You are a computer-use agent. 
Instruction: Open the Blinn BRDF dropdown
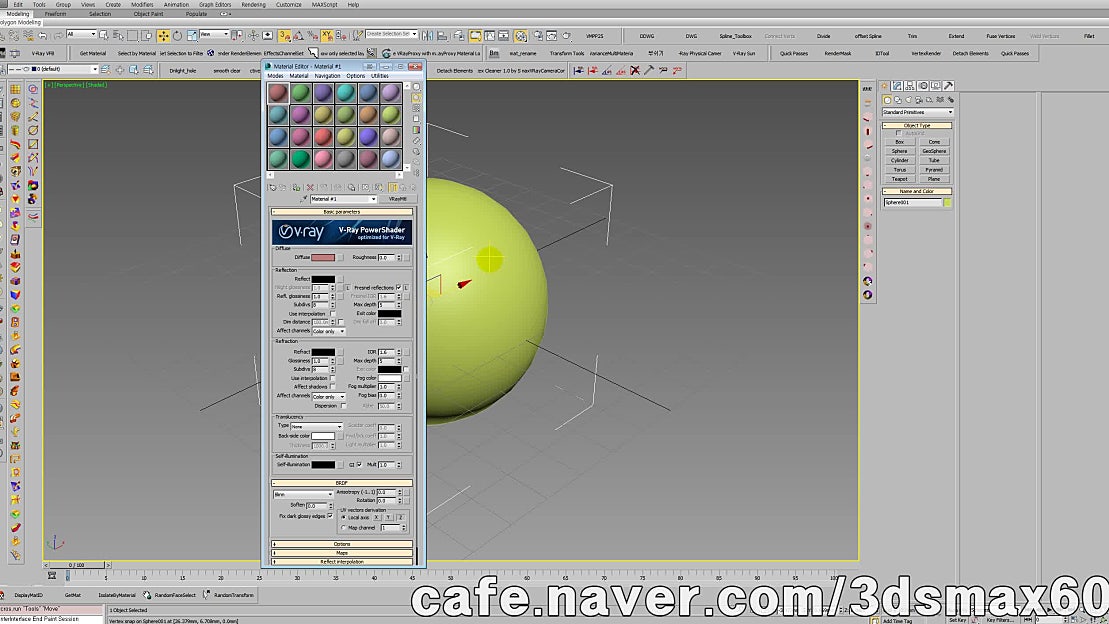point(303,494)
